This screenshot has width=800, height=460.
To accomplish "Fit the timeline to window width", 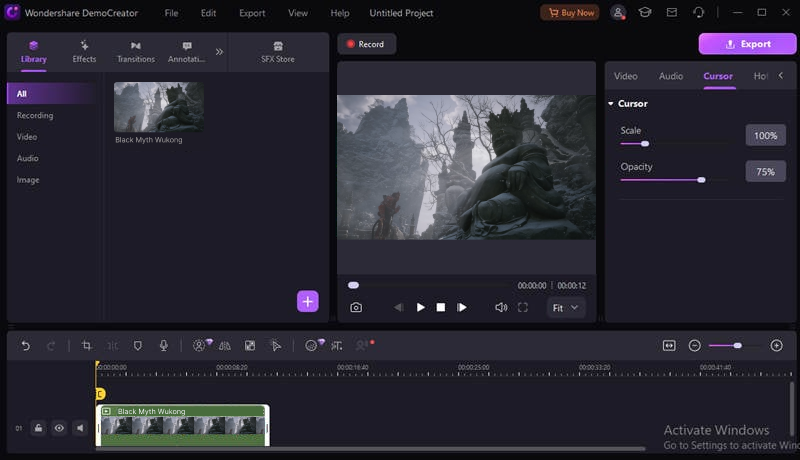I will tap(669, 346).
